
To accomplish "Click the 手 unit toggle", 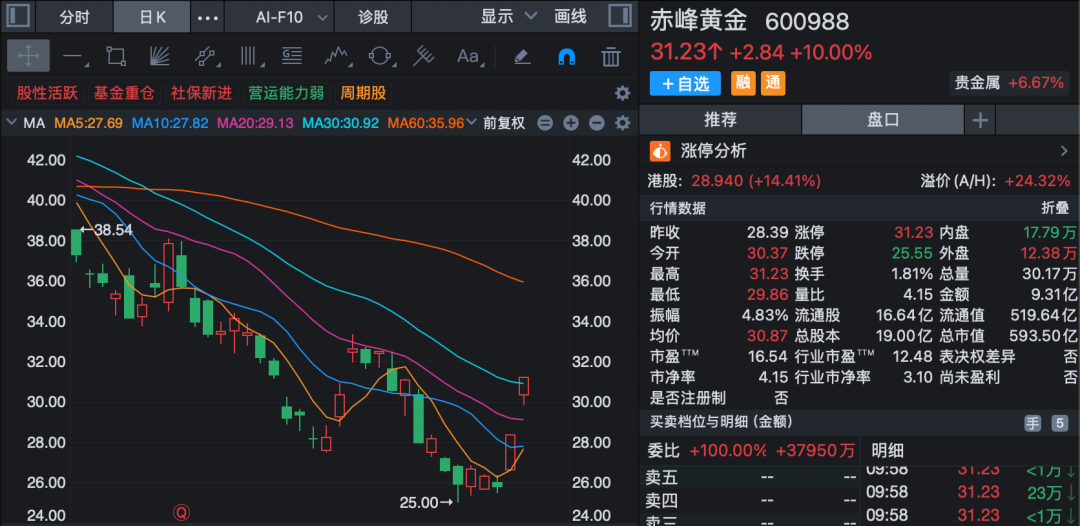I will (1032, 423).
